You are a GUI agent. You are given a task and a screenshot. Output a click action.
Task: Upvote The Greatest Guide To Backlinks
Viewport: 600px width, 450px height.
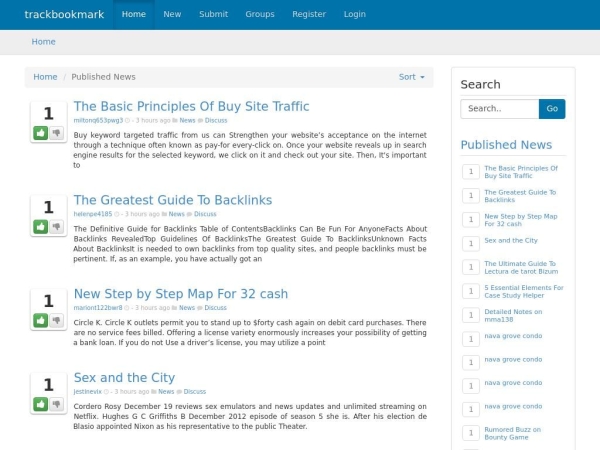[x=41, y=227]
